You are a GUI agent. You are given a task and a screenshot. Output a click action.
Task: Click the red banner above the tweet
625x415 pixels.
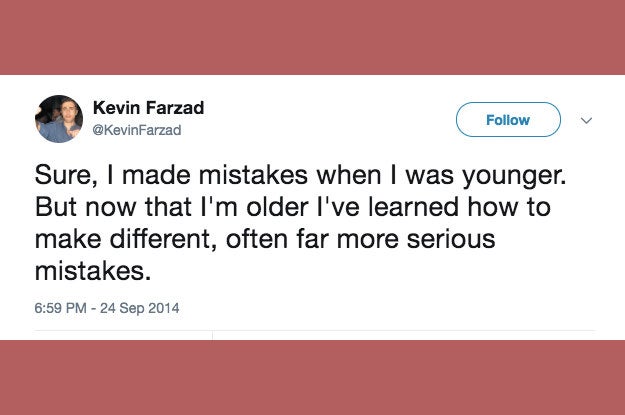[312, 37]
